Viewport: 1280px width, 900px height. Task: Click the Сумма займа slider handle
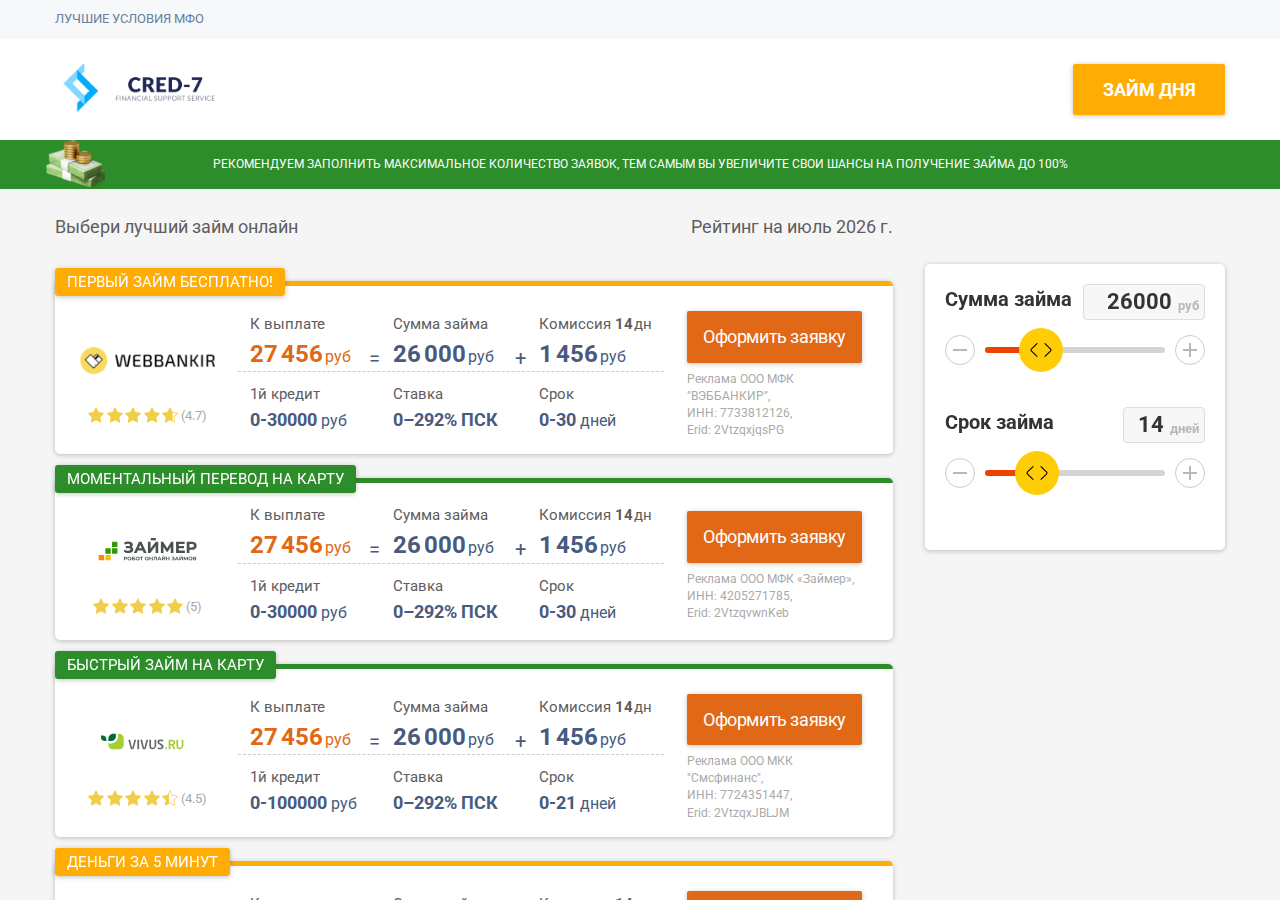[x=1041, y=350]
